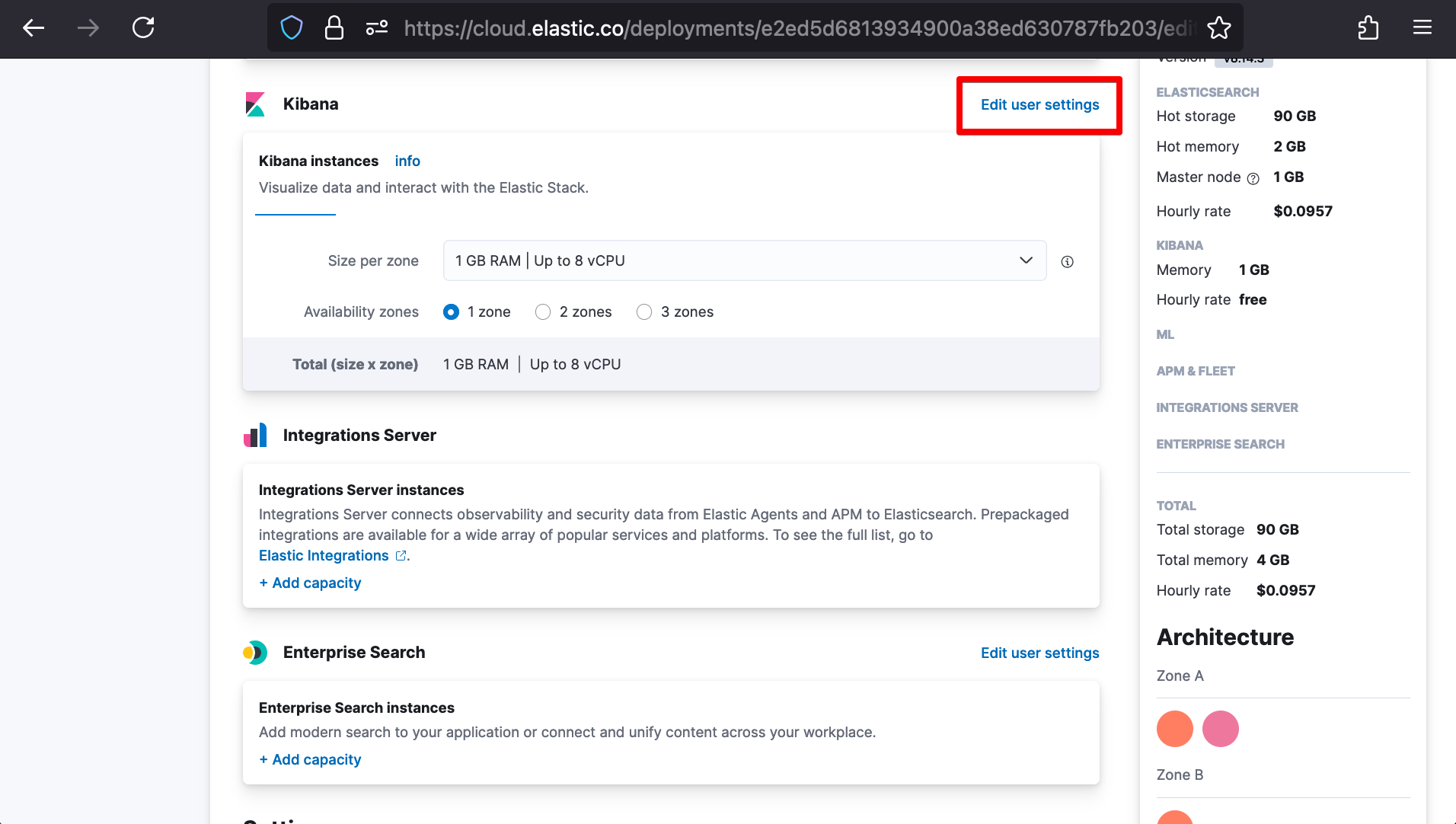Click the INTEGRATIONS SERVER summary label

coord(1227,407)
